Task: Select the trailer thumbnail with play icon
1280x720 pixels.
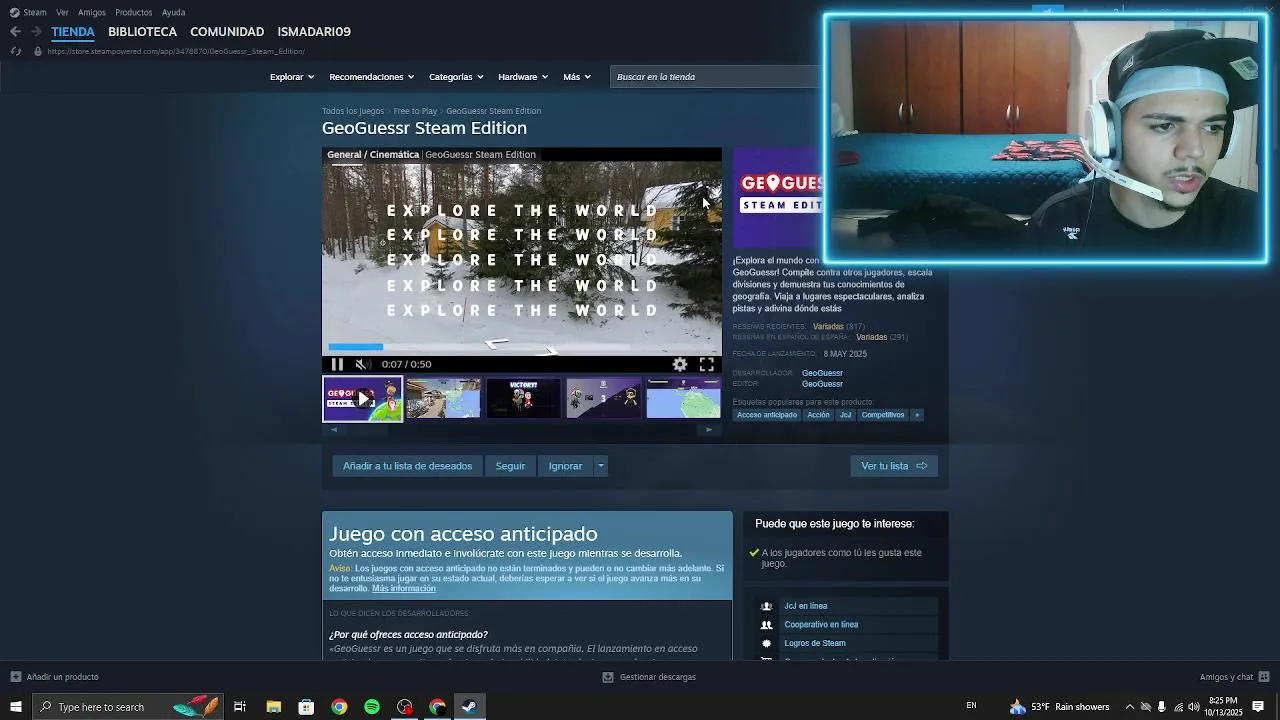Action: click(x=362, y=398)
